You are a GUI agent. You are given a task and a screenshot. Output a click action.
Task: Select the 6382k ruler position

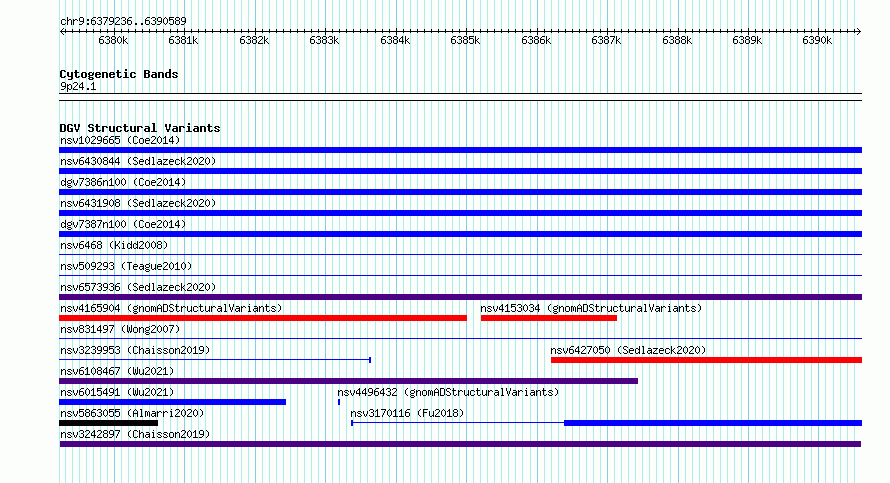pyautogui.click(x=254, y=40)
